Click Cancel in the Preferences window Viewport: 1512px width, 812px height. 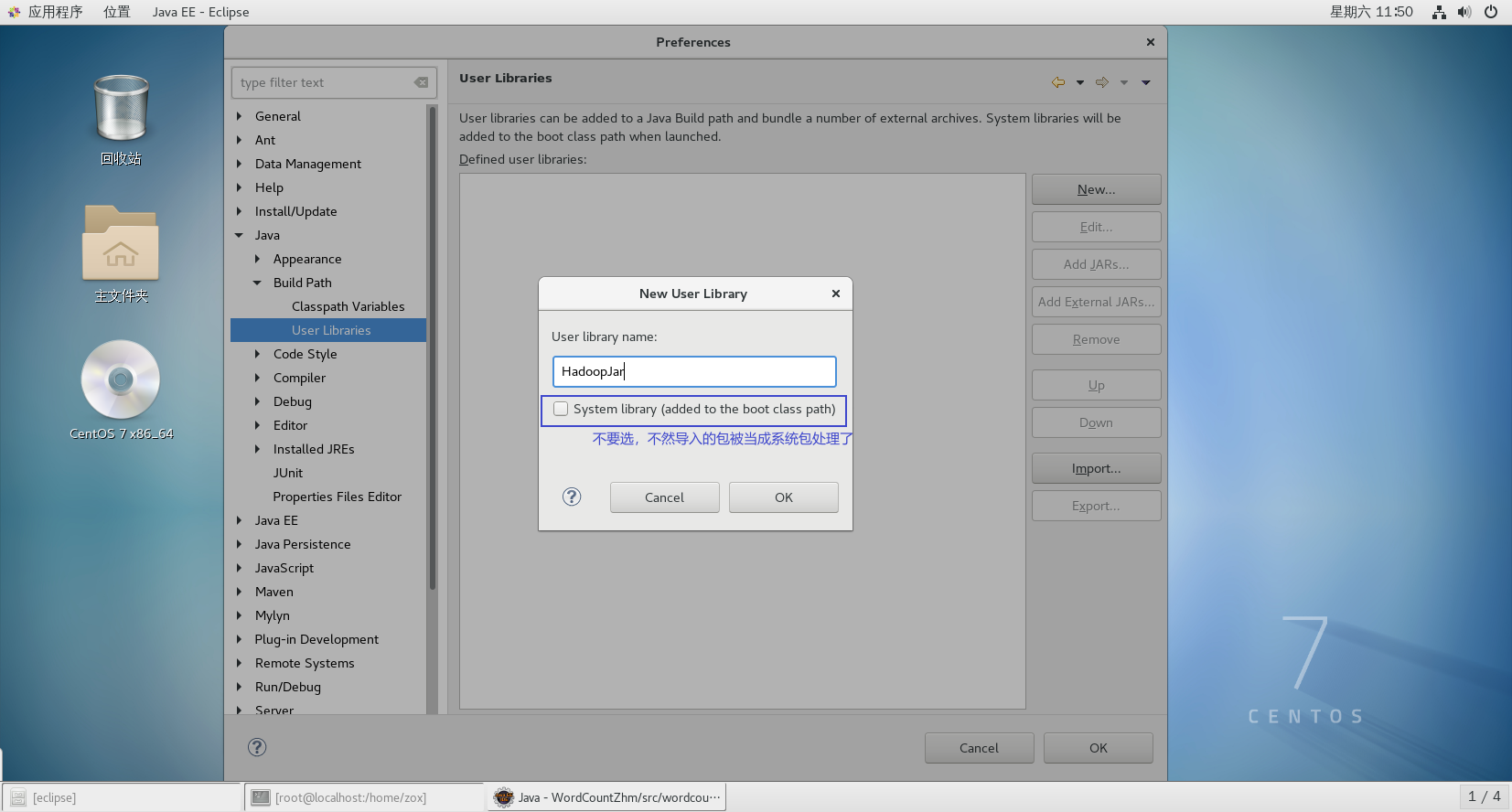(980, 748)
